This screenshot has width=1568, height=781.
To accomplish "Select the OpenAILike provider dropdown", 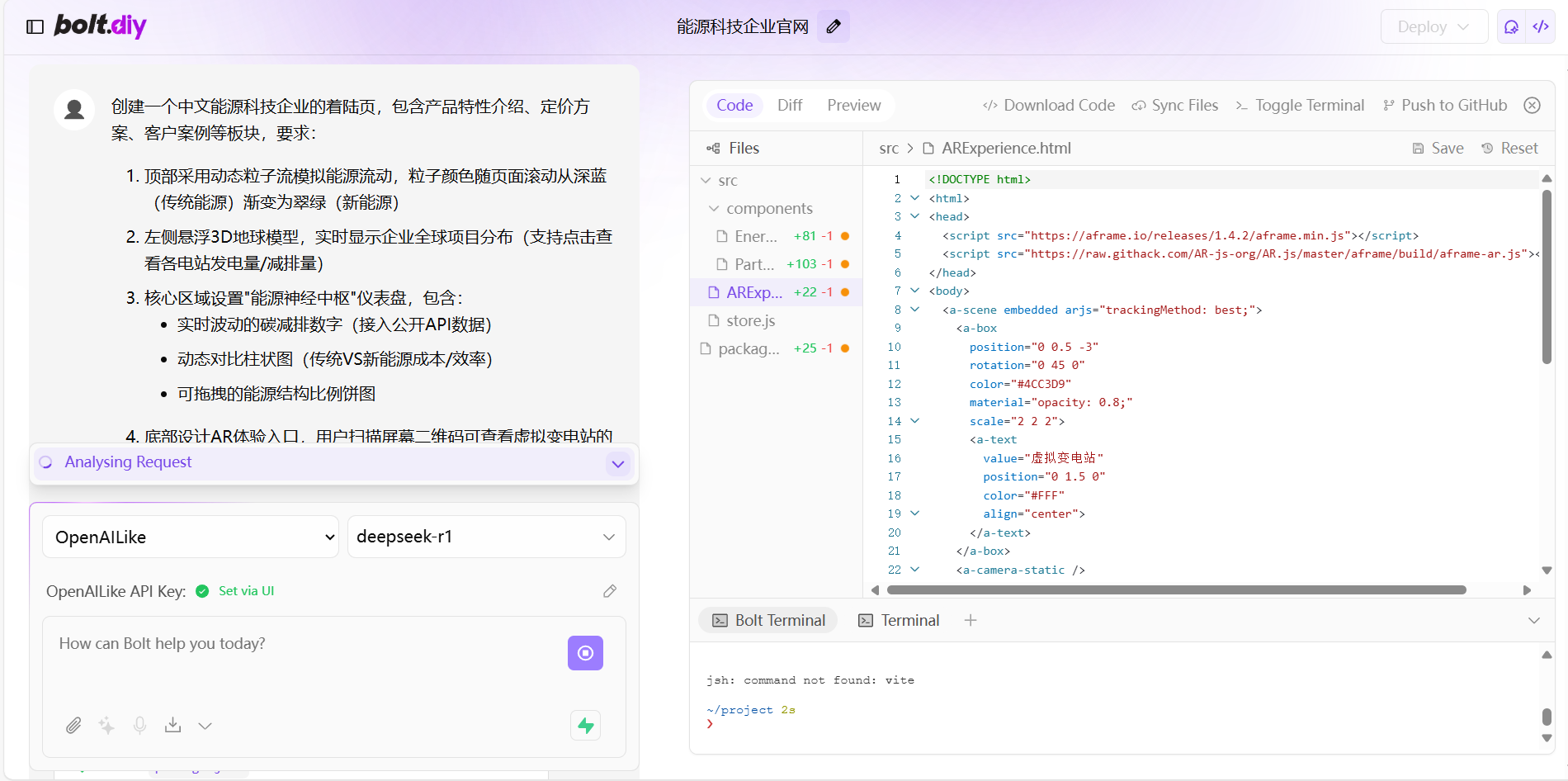I will [x=191, y=537].
